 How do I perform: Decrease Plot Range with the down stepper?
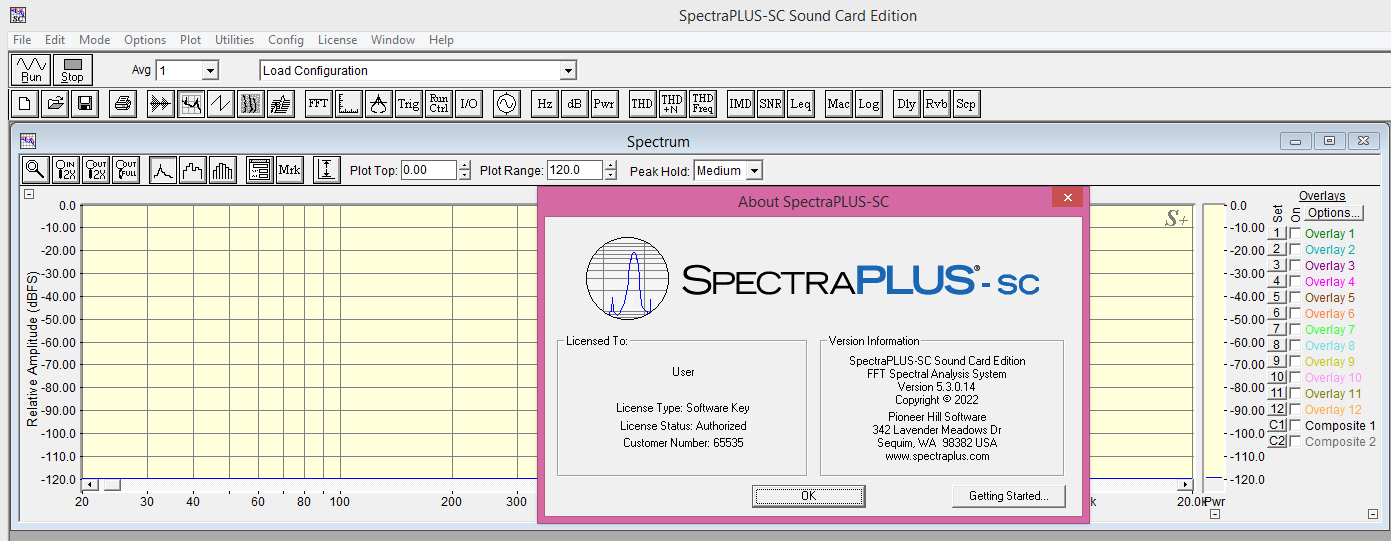pos(611,175)
